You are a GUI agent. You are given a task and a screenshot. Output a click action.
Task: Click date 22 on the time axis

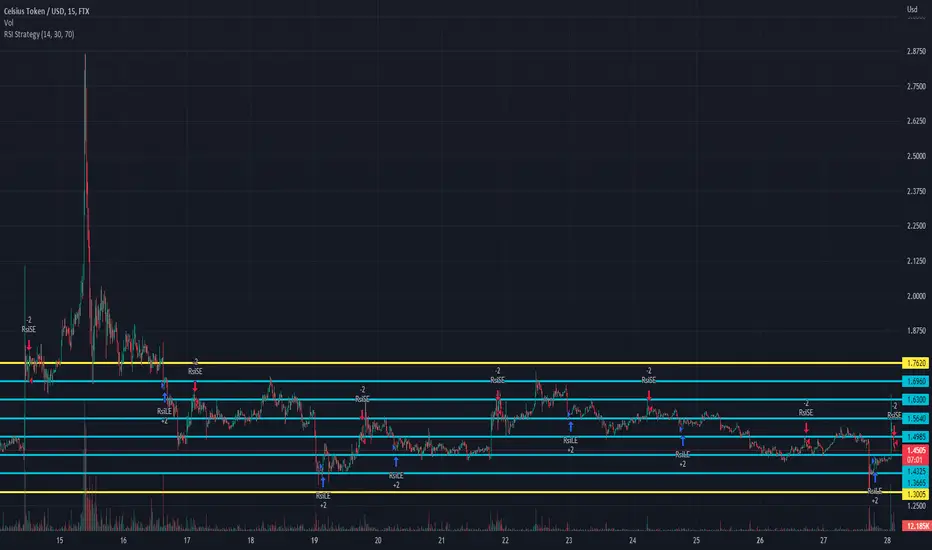(505, 540)
